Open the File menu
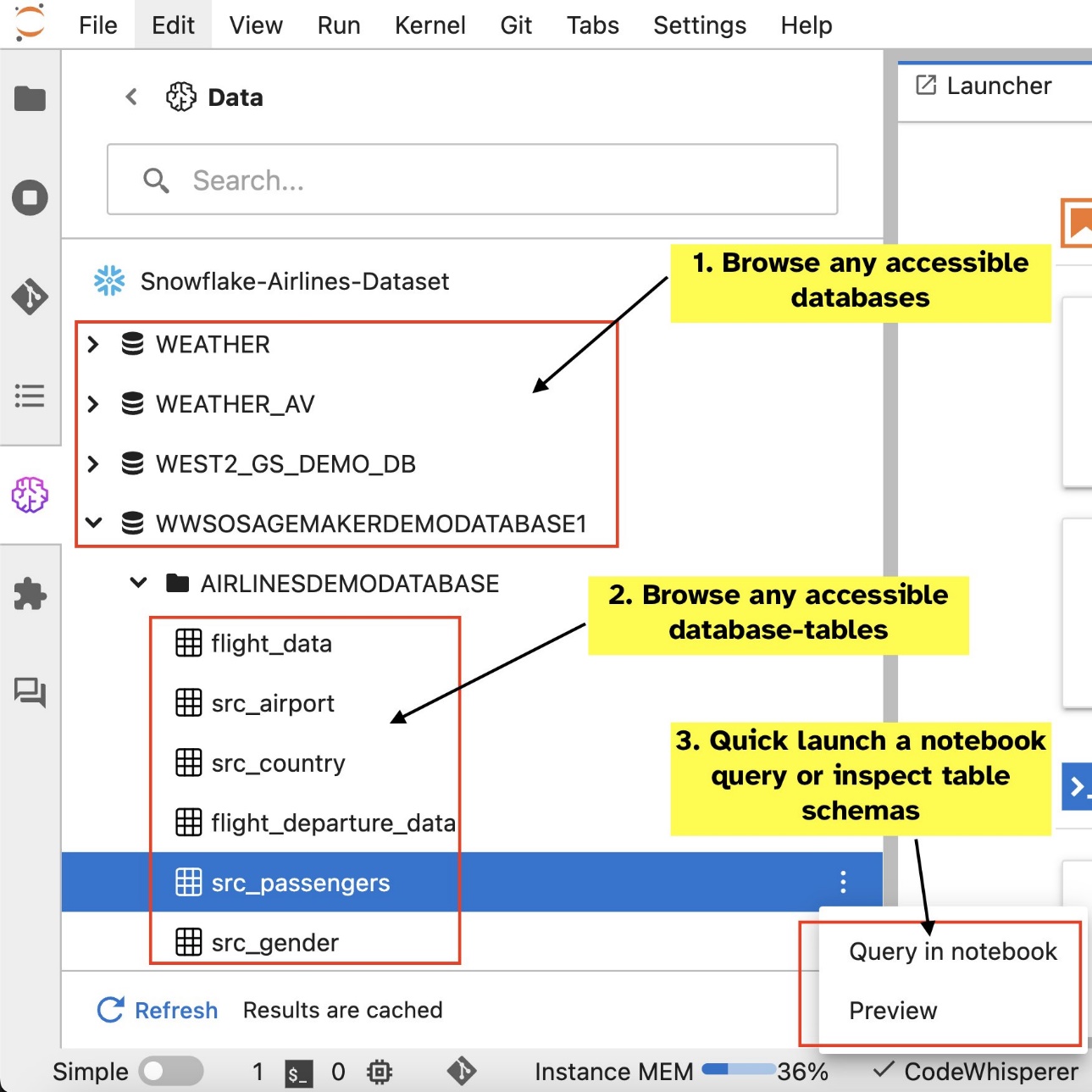 [x=98, y=25]
